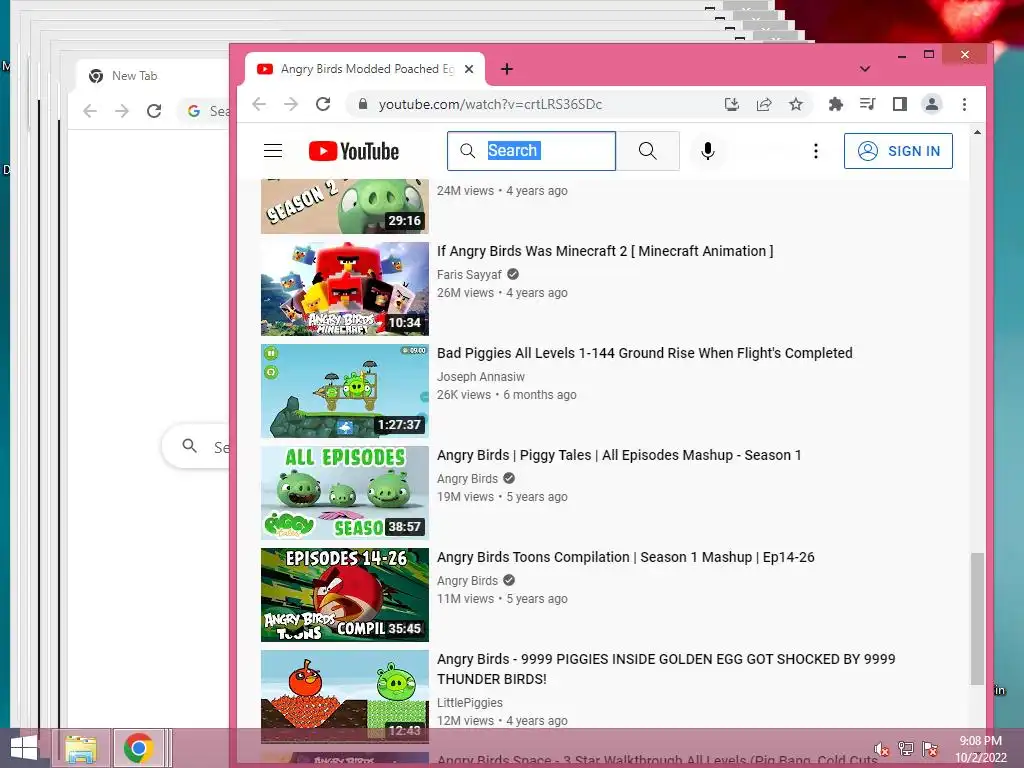This screenshot has height=768, width=1024.
Task: Open the clock showing 9:08 PM
Action: tap(981, 749)
